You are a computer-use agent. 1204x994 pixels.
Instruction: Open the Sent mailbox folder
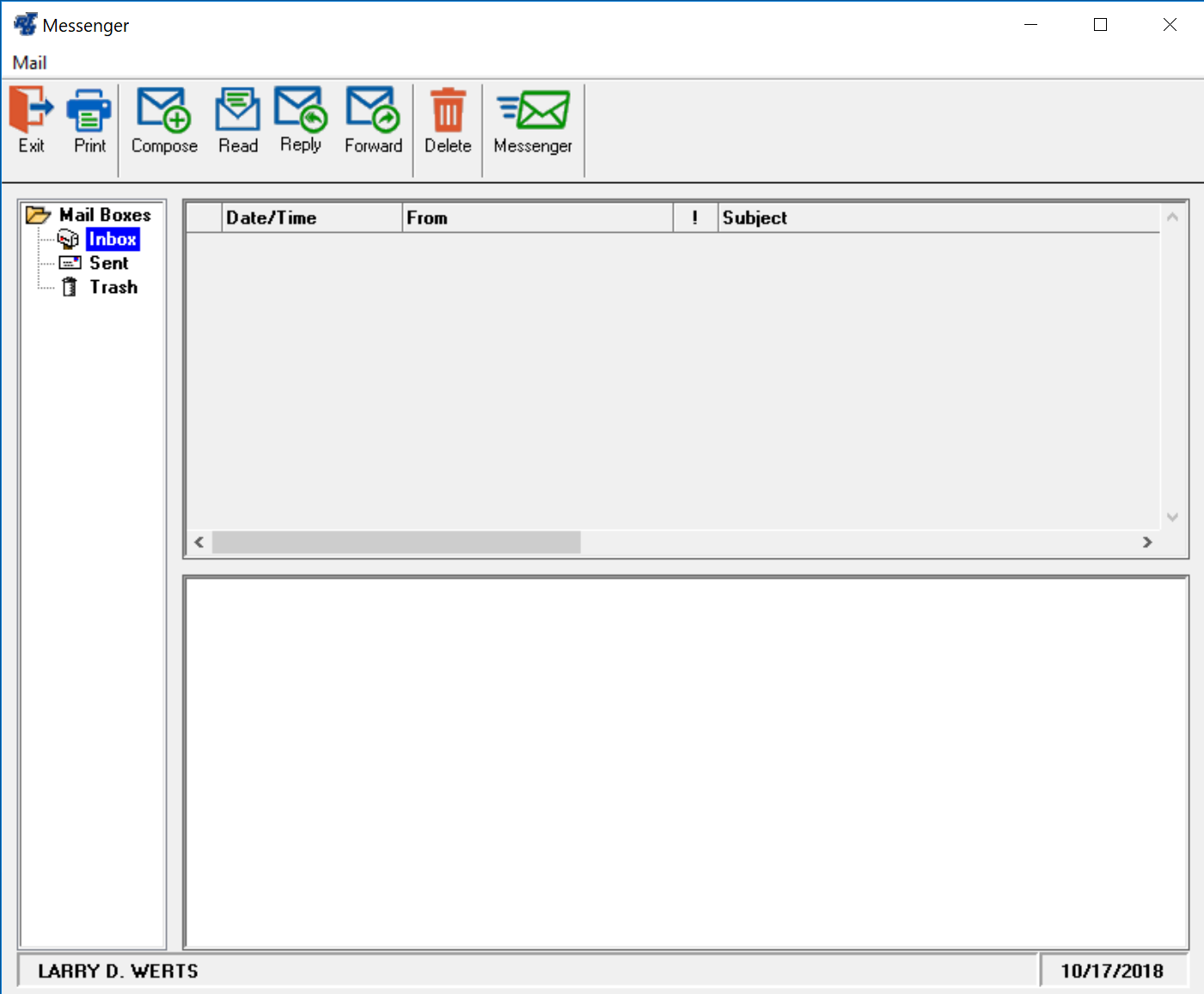coord(108,263)
